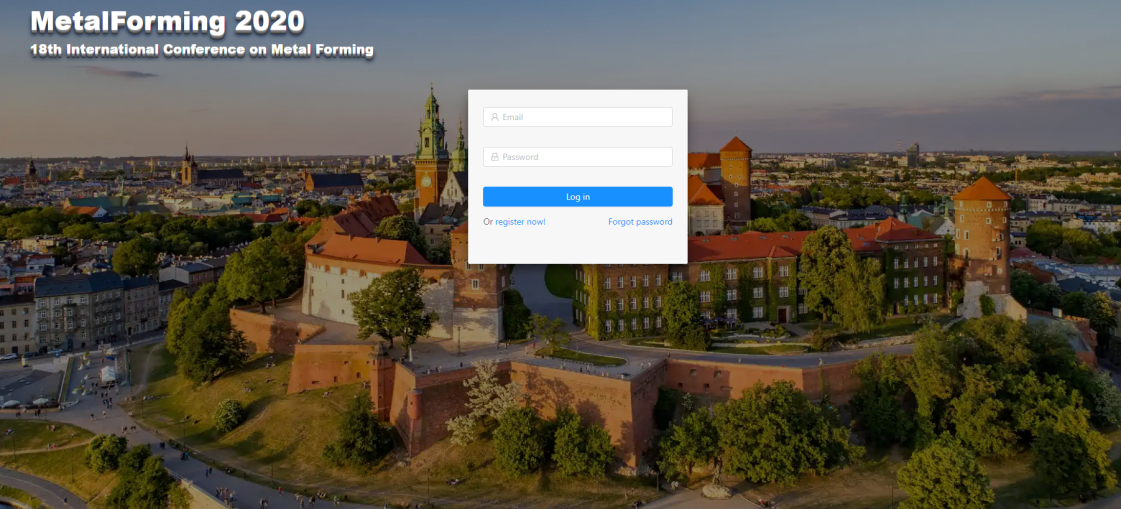
Task: Focus the Password input field
Action: click(x=578, y=157)
